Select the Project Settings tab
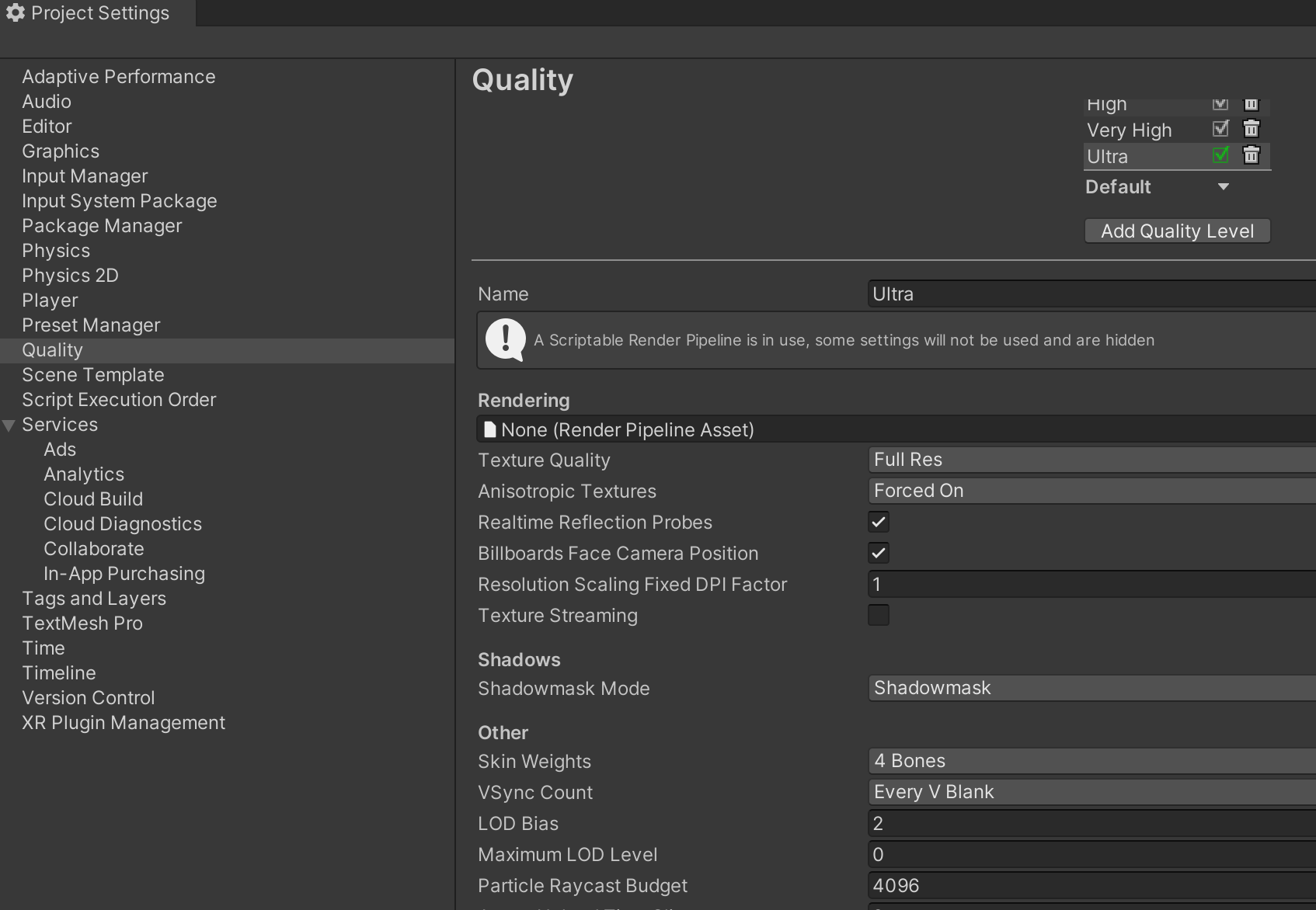Image resolution: width=1316 pixels, height=910 pixels. click(98, 13)
